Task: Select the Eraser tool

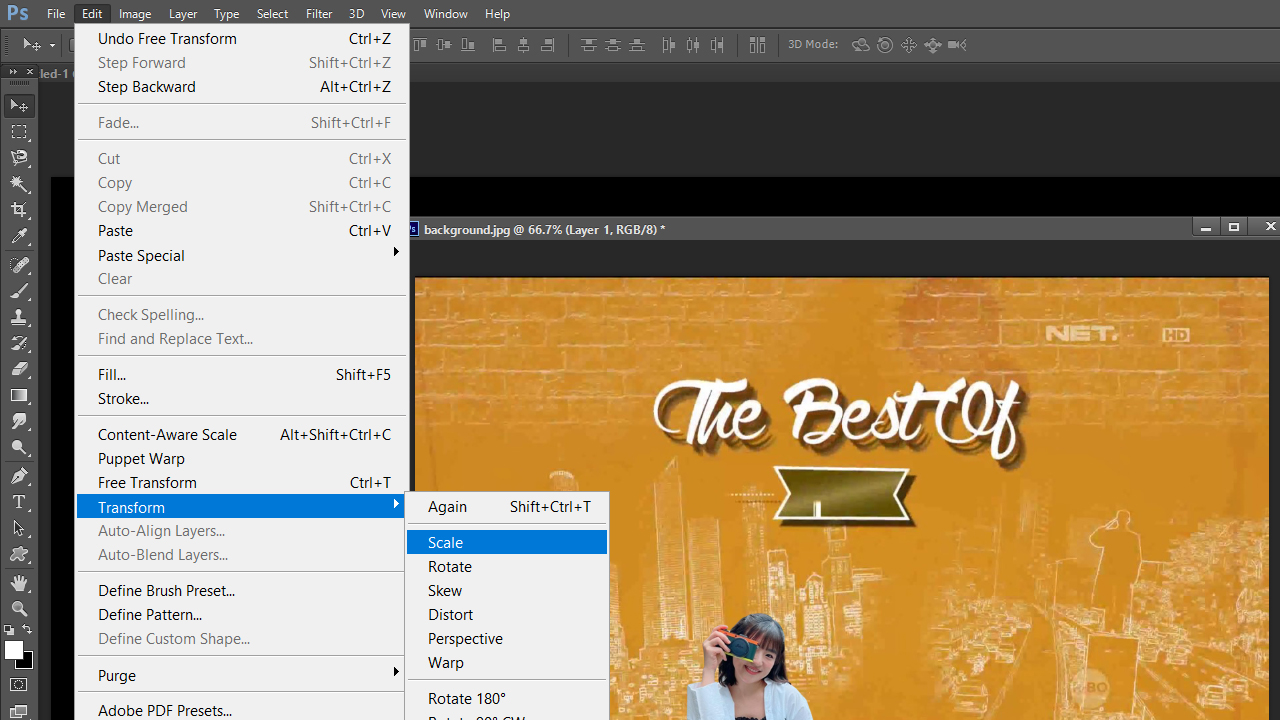Action: coord(19,369)
